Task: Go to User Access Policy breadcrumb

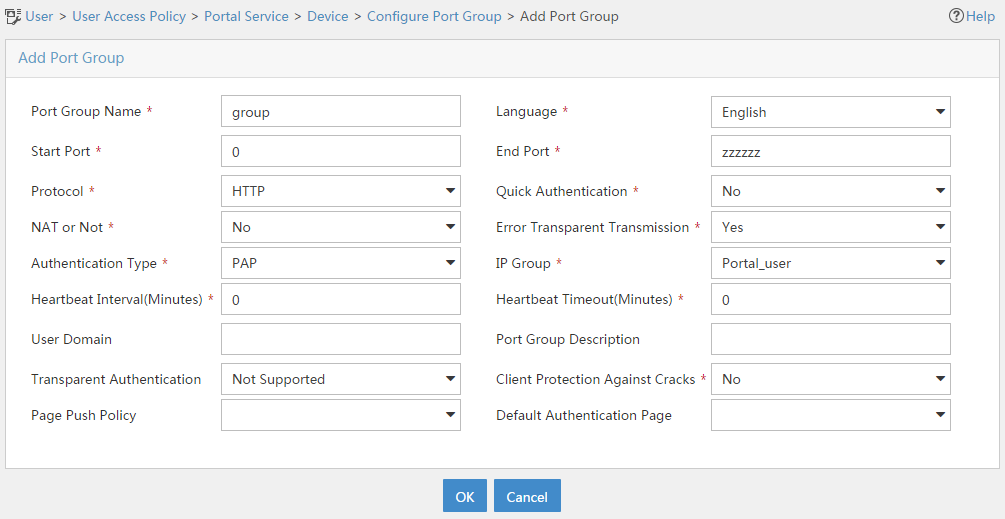Action: [x=129, y=16]
